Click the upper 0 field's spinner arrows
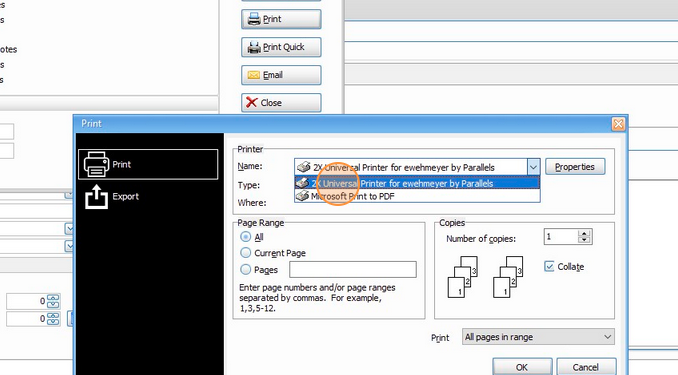The width and height of the screenshot is (678, 375). click(x=53, y=301)
